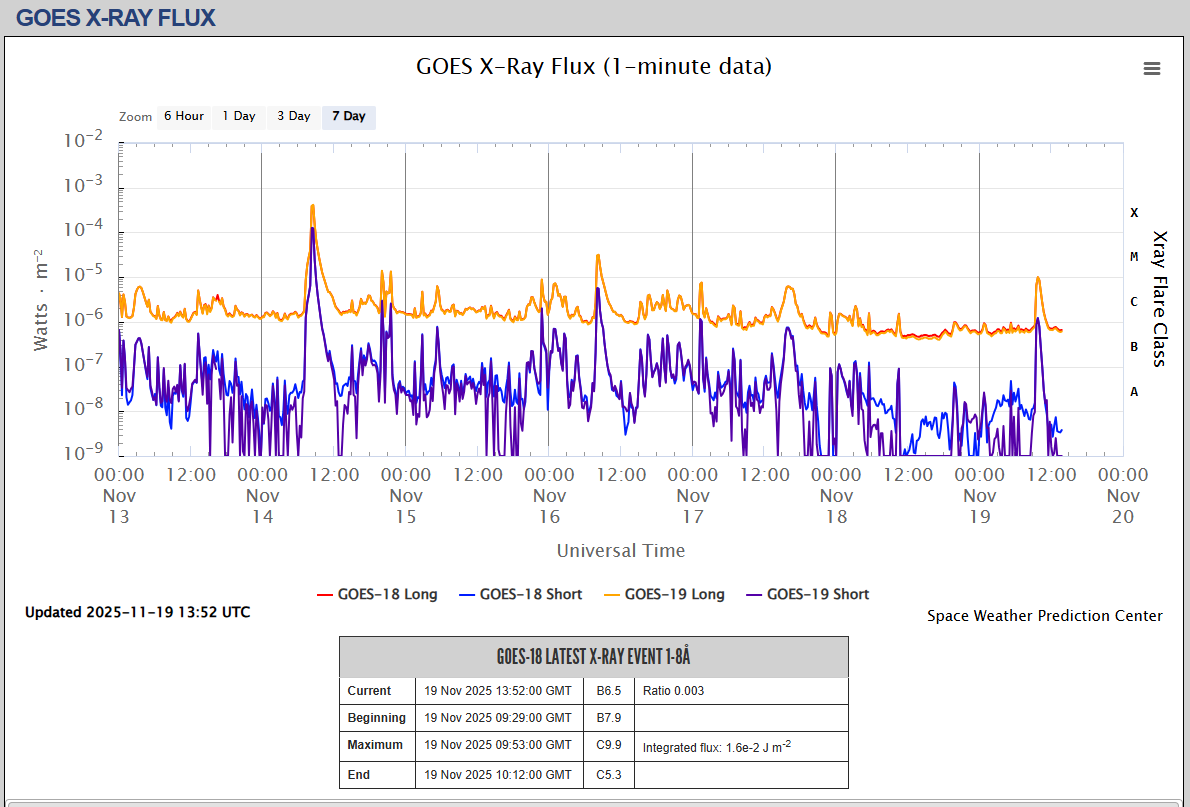Click the 'Universal Time' axis label
Screen dimensions: 1190x807
[x=620, y=550]
